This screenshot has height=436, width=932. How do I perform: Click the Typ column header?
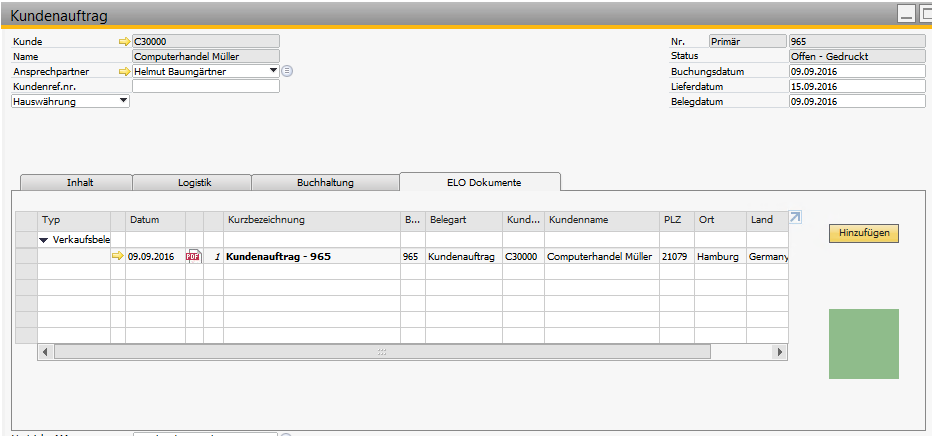(x=74, y=220)
